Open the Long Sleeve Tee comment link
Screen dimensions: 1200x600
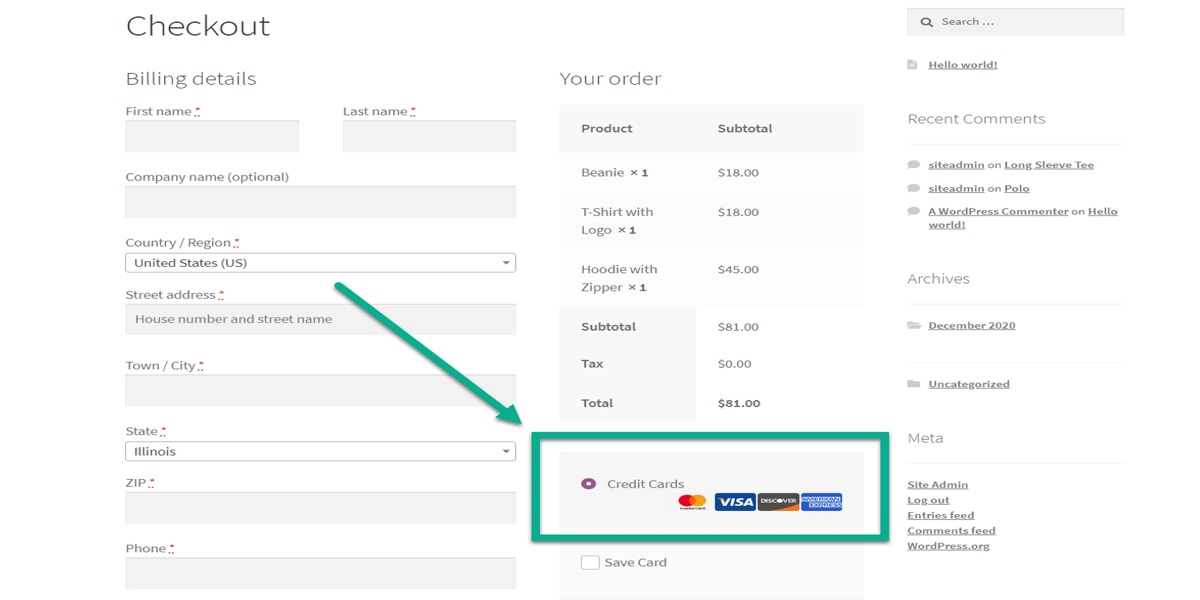(x=1048, y=165)
